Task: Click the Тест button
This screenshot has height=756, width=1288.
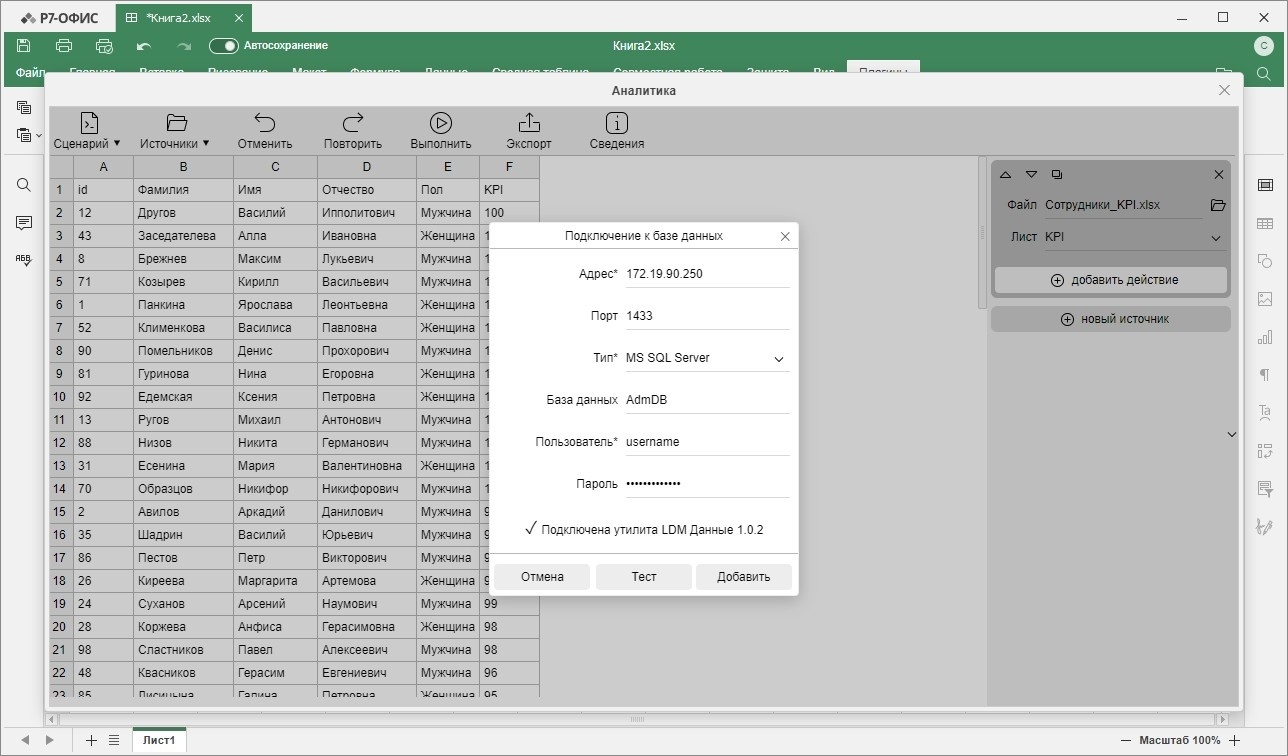Action: point(644,577)
